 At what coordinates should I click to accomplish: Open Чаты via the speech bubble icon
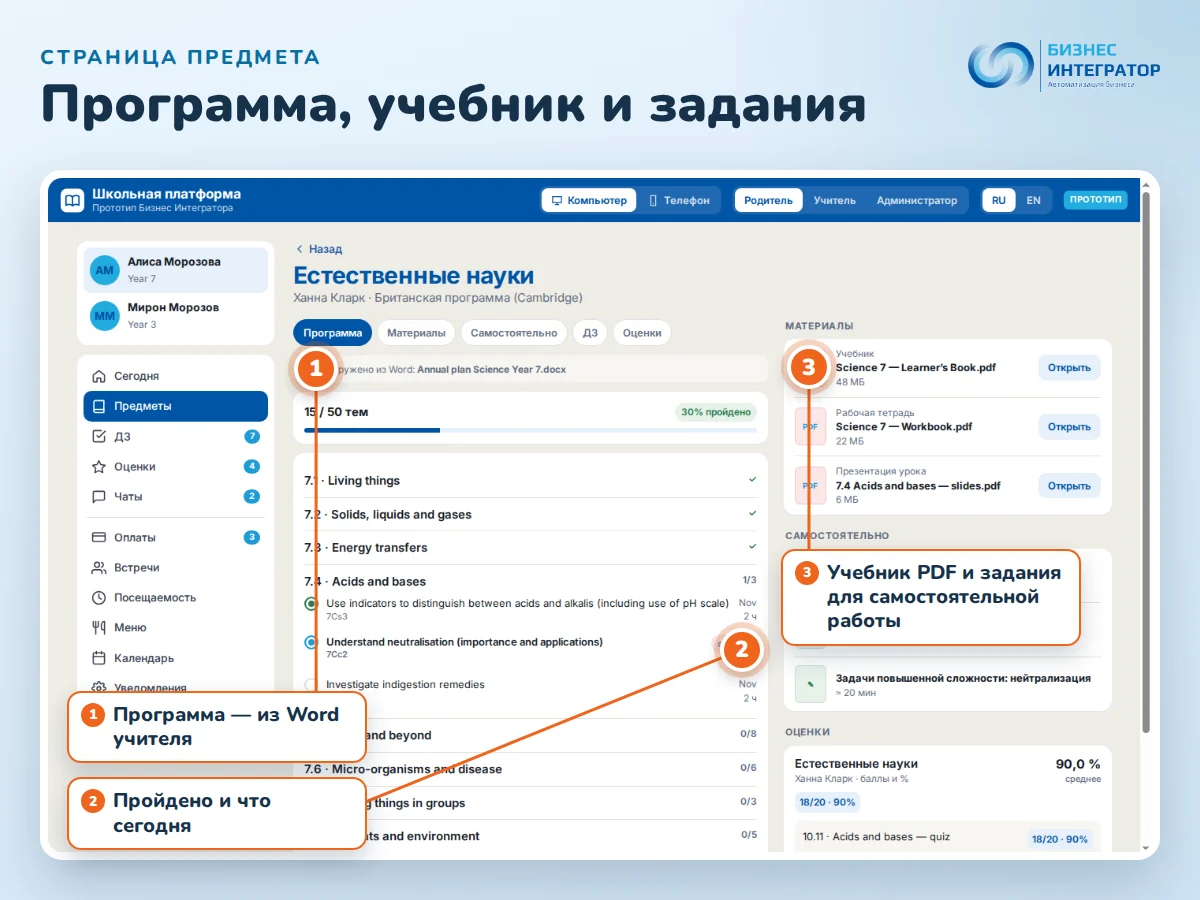(98, 496)
